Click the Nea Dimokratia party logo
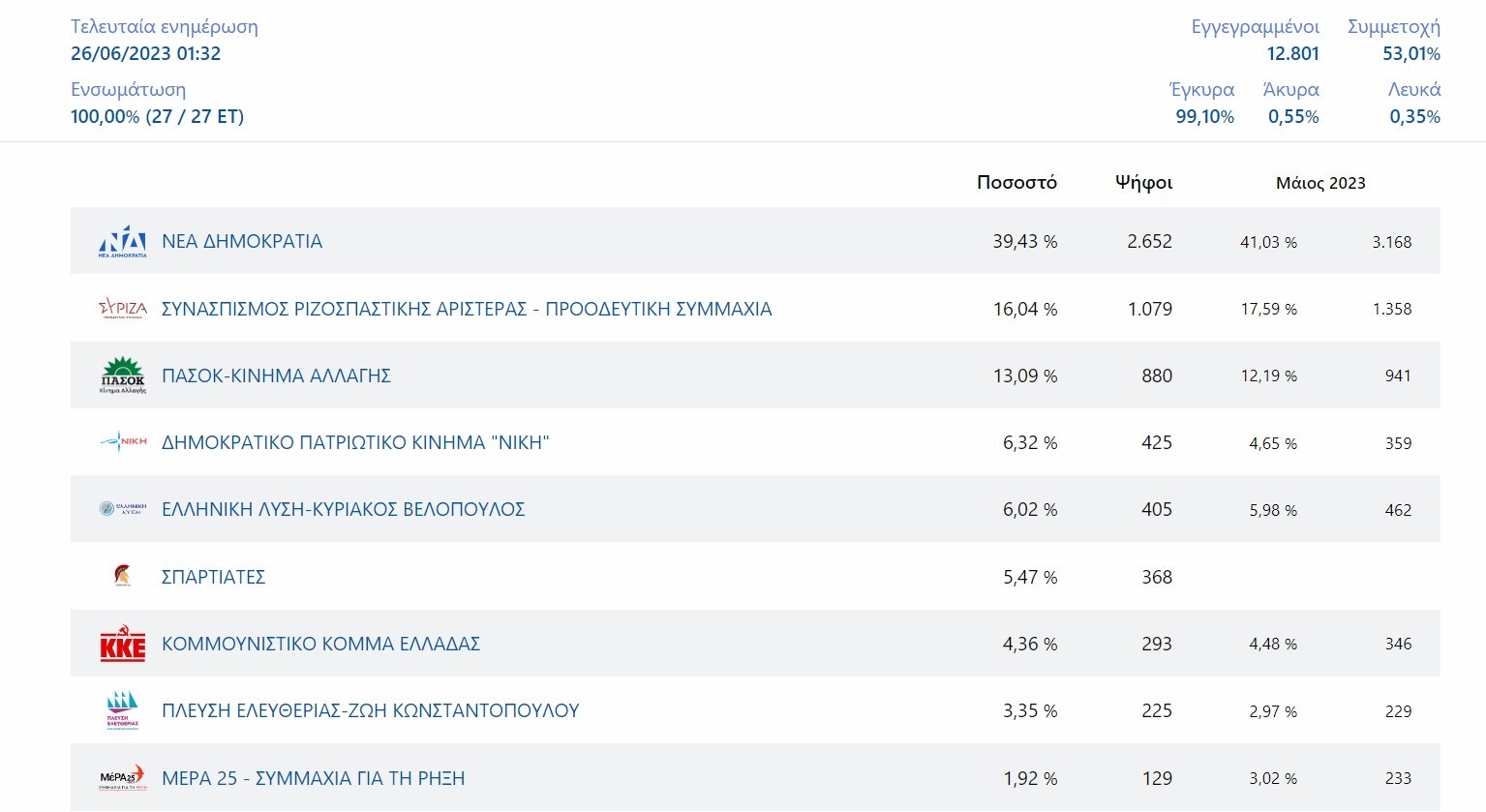 coord(123,241)
